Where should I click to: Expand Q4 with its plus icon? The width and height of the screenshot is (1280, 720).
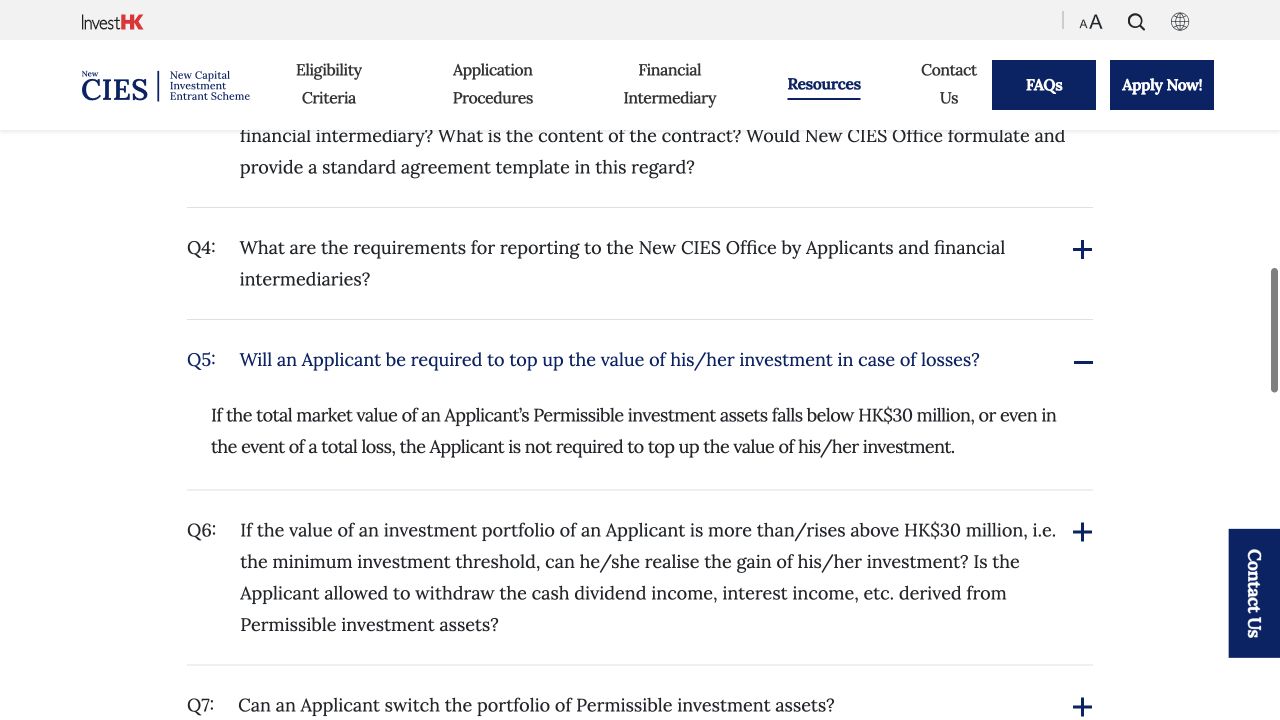[x=1082, y=250]
